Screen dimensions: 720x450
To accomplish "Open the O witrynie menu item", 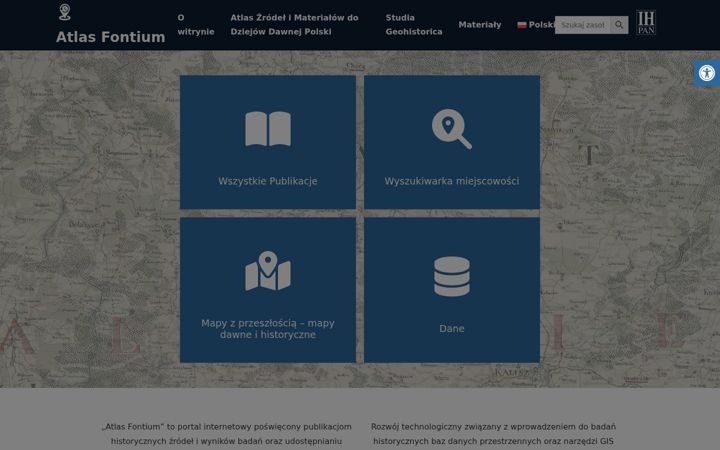I will coord(196,25).
